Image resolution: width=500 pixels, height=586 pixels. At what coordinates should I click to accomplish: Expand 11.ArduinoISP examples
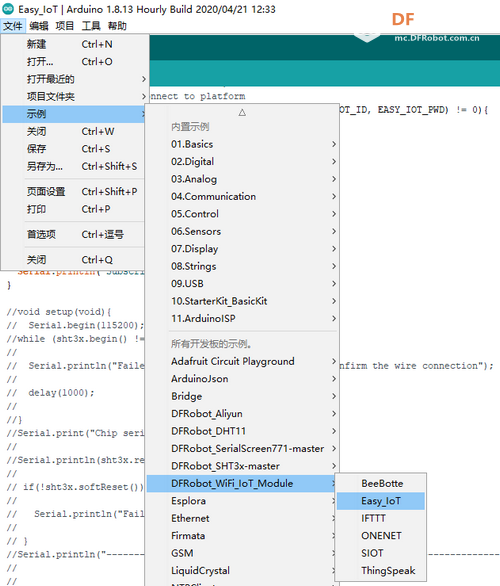tap(243, 318)
